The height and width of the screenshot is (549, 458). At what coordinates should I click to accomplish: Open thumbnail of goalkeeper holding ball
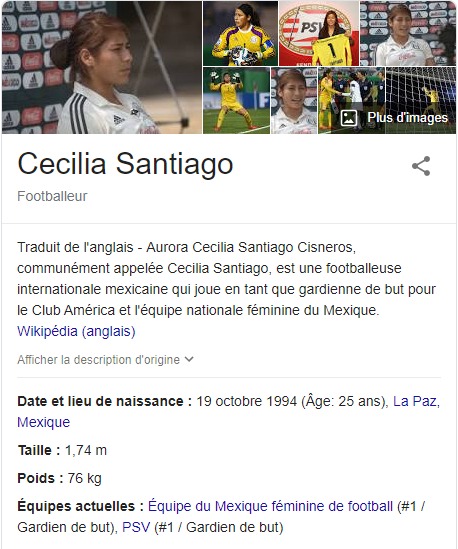coord(241,34)
